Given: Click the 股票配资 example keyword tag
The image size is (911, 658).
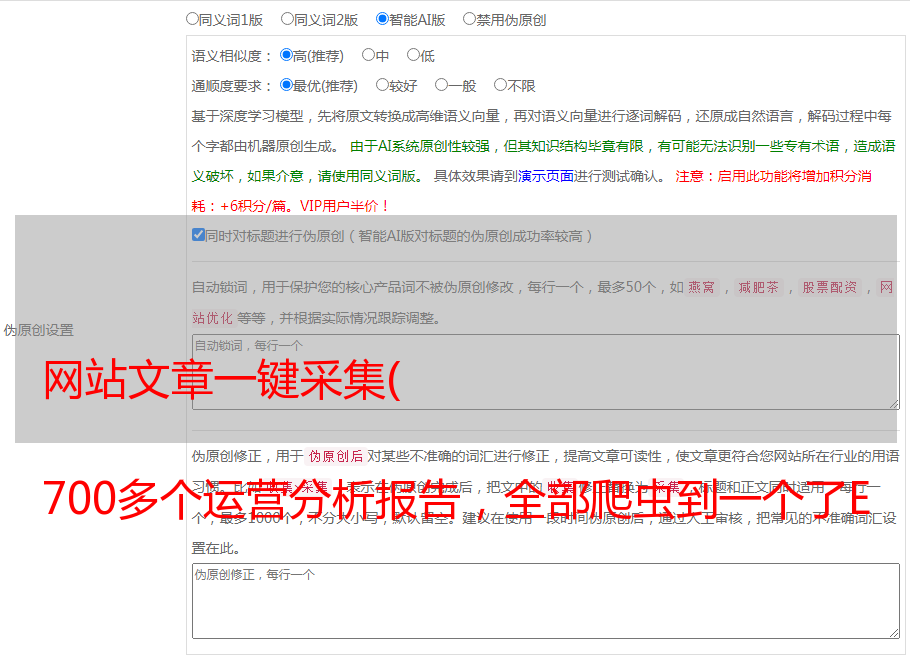Looking at the screenshot, I should point(830,287).
